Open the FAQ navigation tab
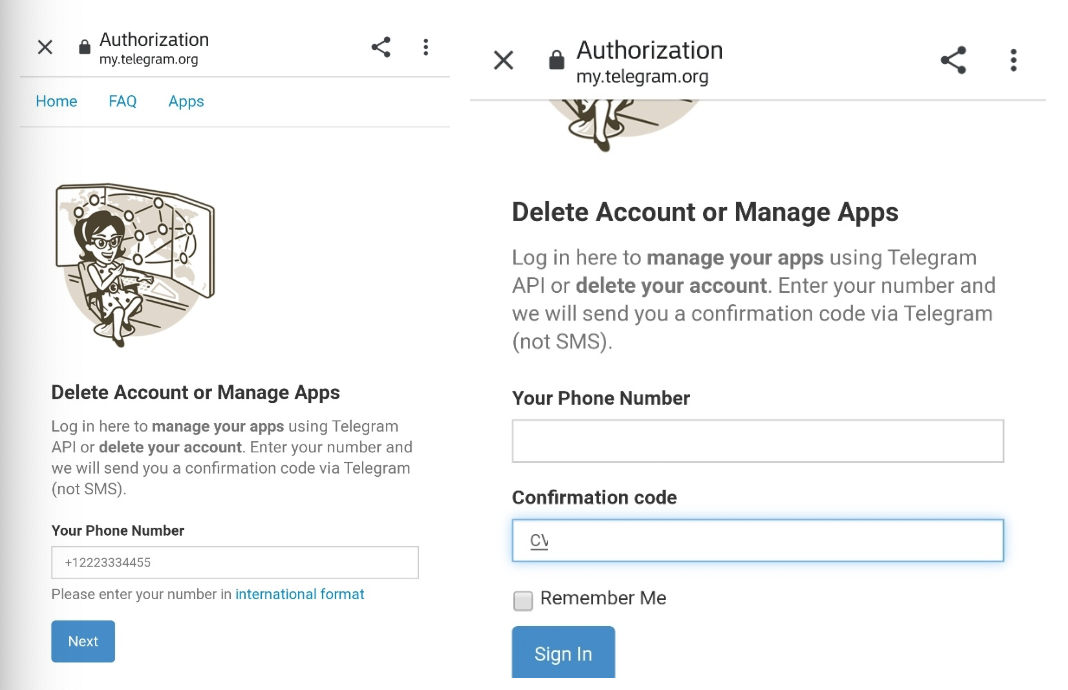This screenshot has width=1068, height=690. pyautogui.click(x=123, y=101)
